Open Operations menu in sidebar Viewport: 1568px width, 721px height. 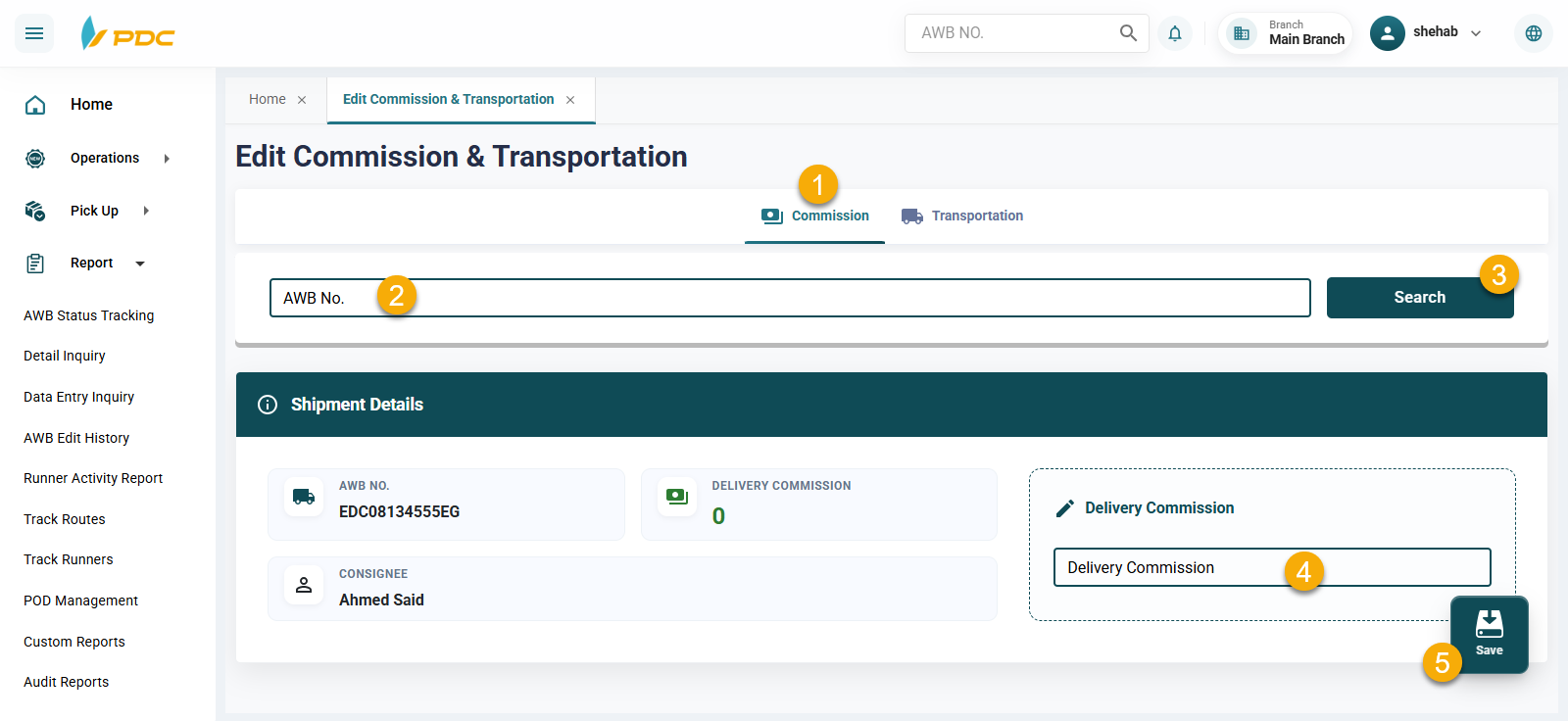(x=105, y=158)
